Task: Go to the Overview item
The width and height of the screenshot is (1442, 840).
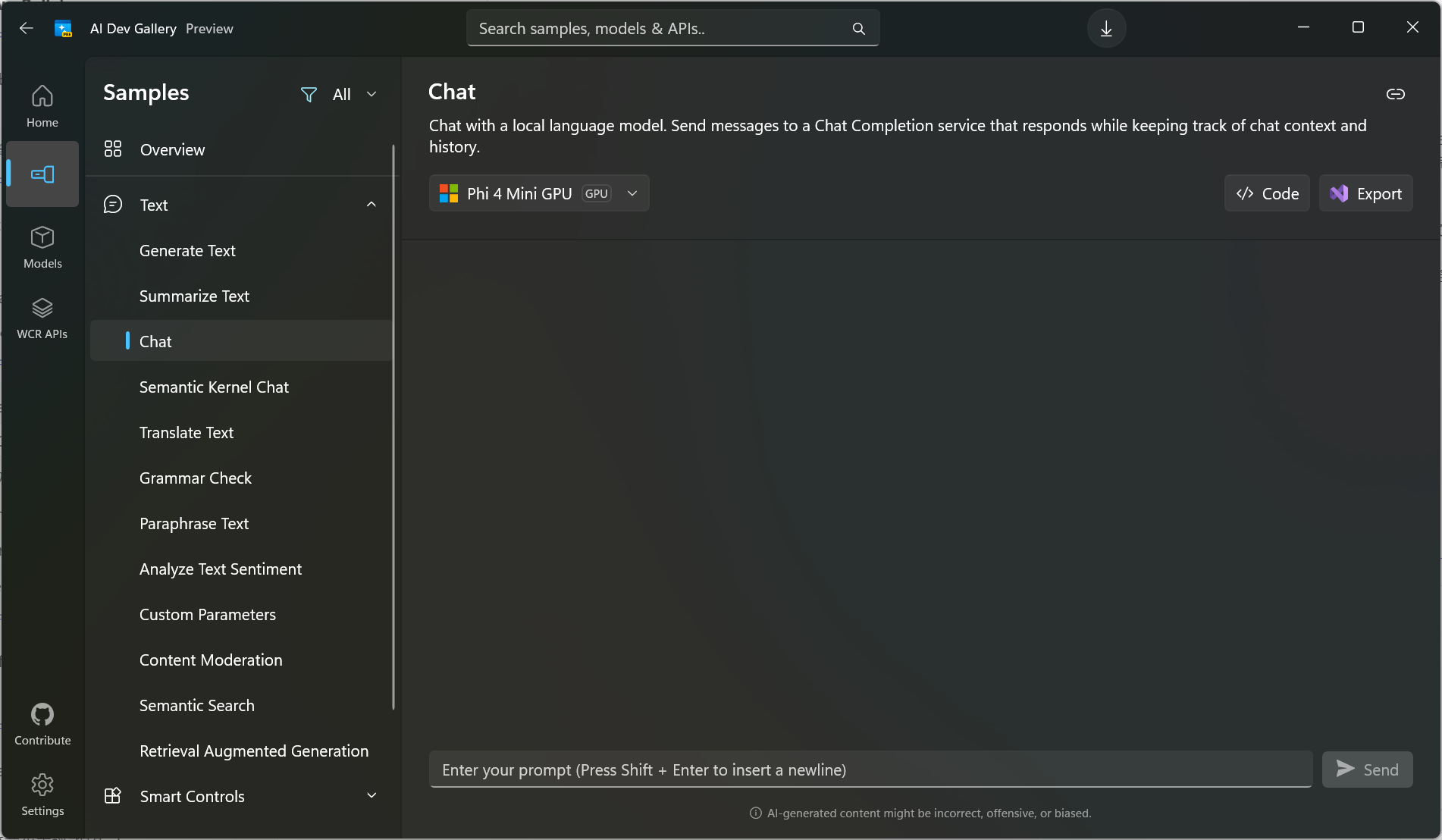Action: (x=172, y=149)
